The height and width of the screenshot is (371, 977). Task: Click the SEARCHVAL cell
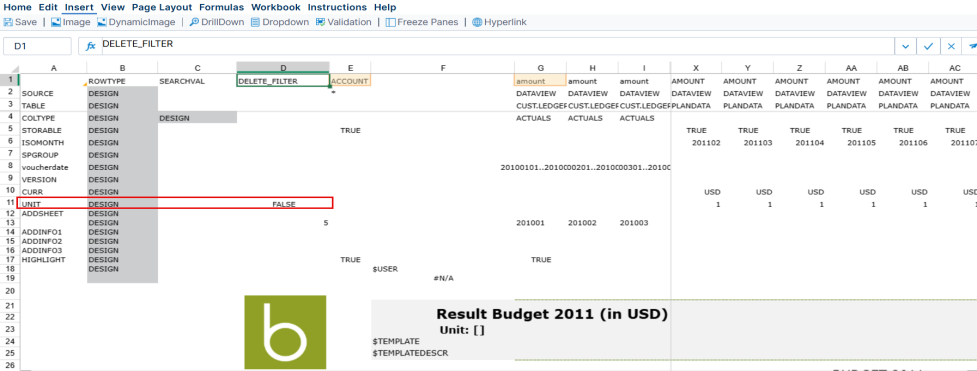(197, 81)
